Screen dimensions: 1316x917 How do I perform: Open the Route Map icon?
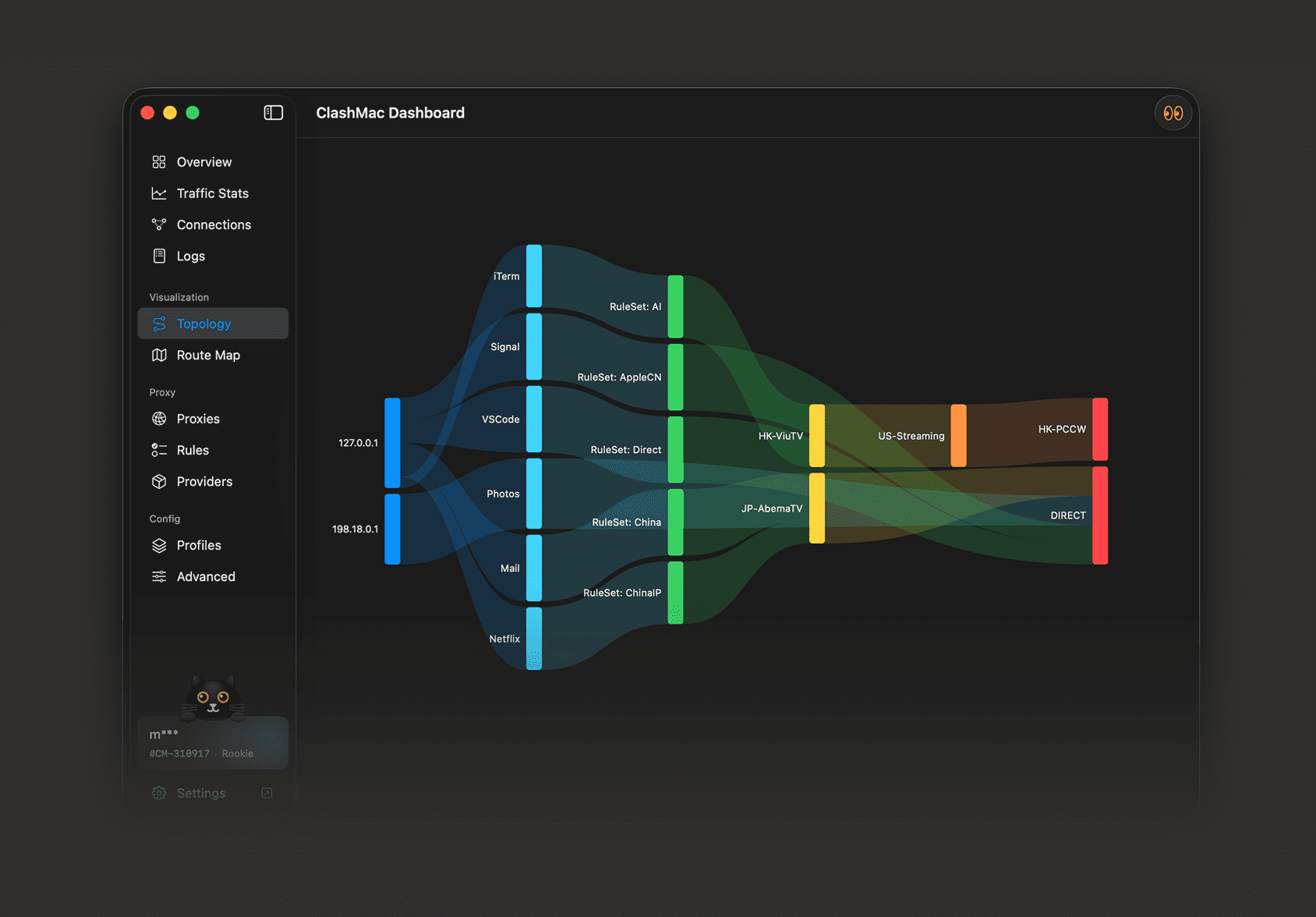pos(159,355)
